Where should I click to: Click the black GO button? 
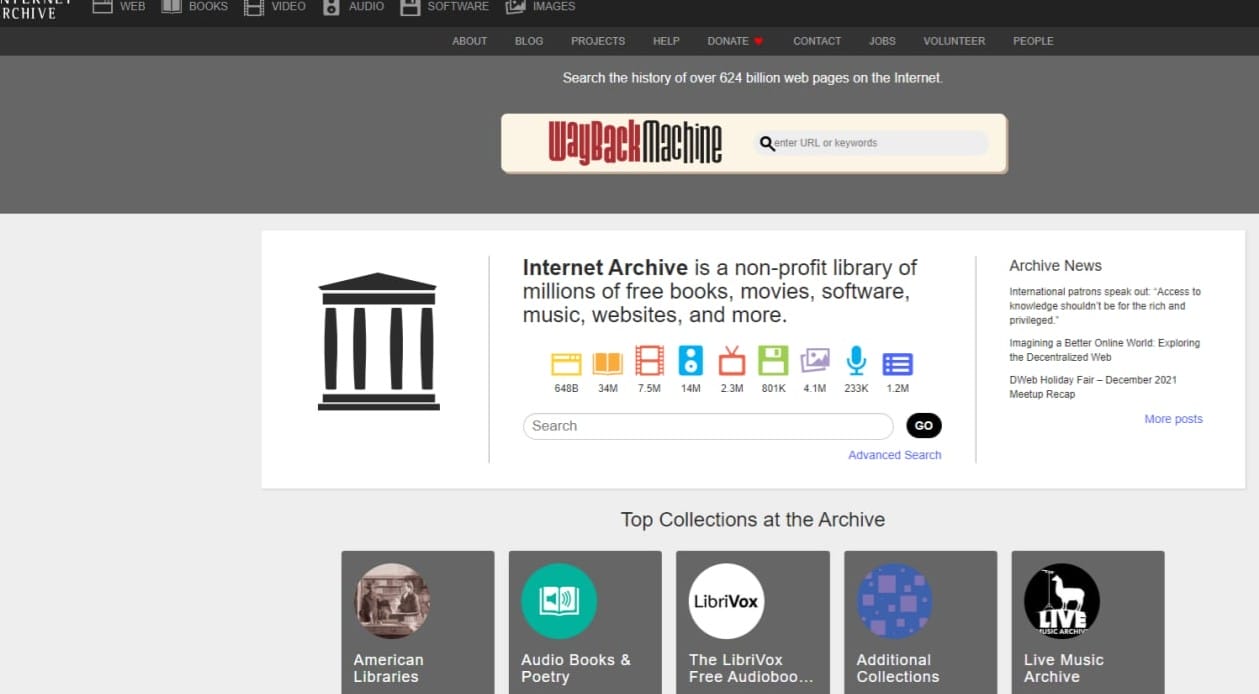point(924,426)
